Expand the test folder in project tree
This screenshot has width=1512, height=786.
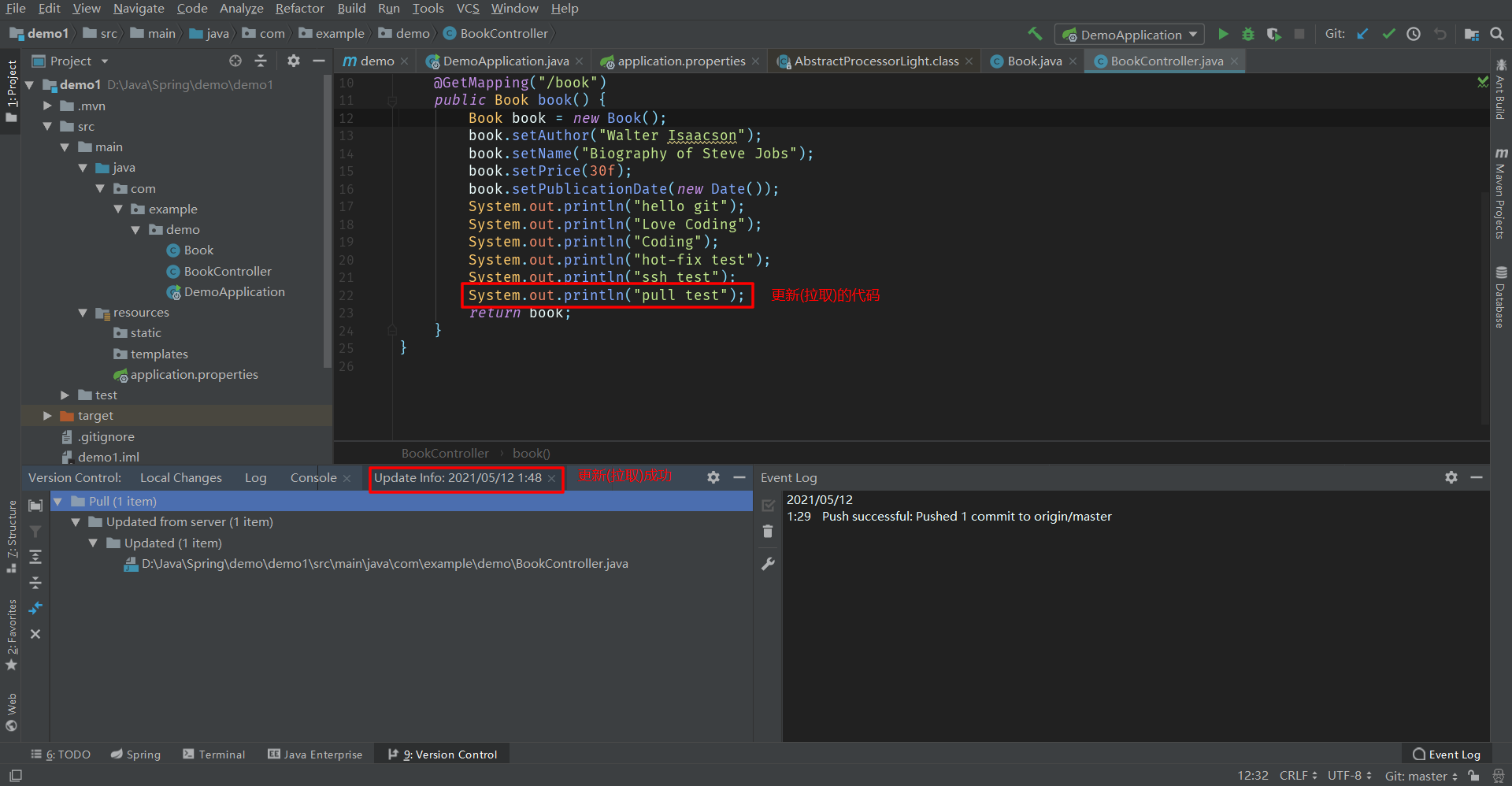click(65, 395)
